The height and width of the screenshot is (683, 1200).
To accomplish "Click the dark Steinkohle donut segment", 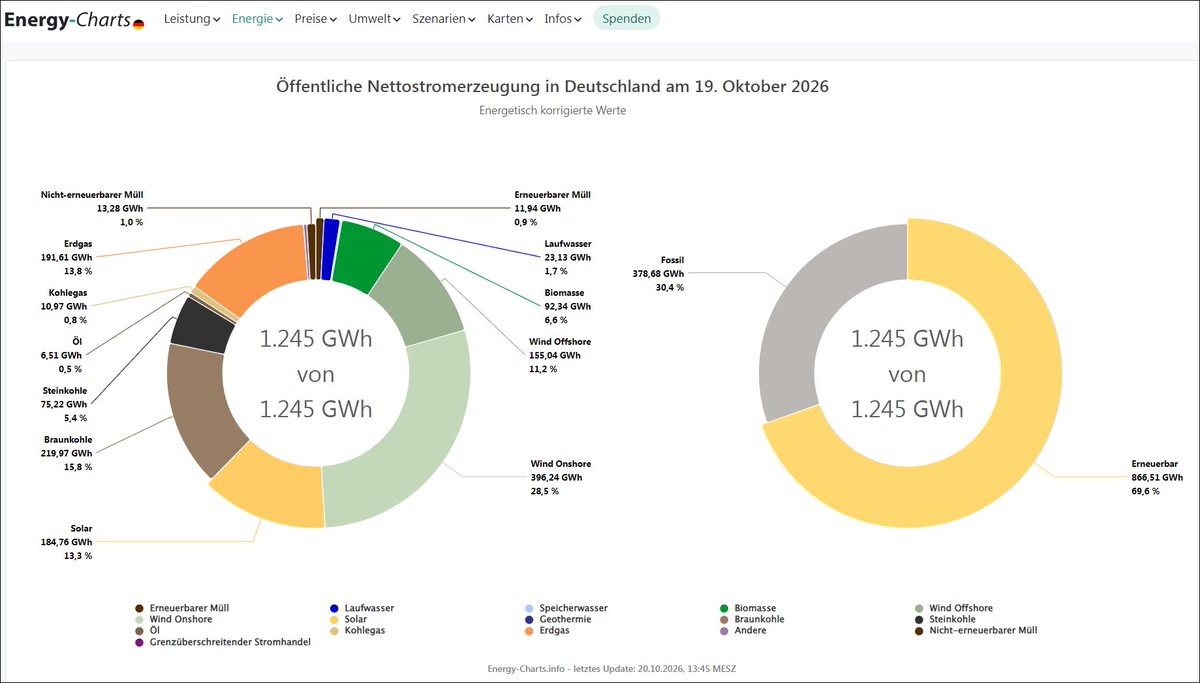I will pos(204,326).
